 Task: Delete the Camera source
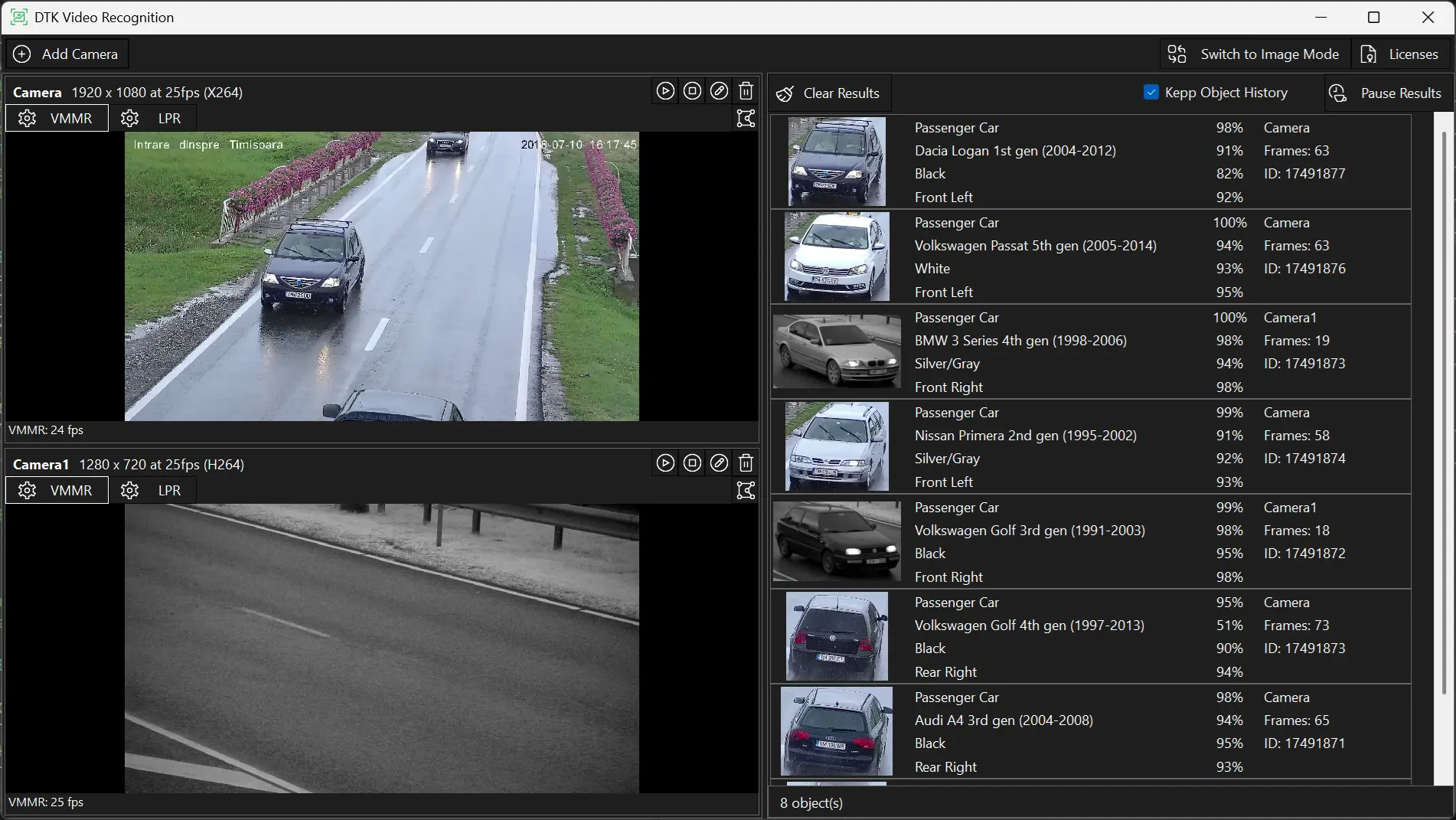point(746,91)
